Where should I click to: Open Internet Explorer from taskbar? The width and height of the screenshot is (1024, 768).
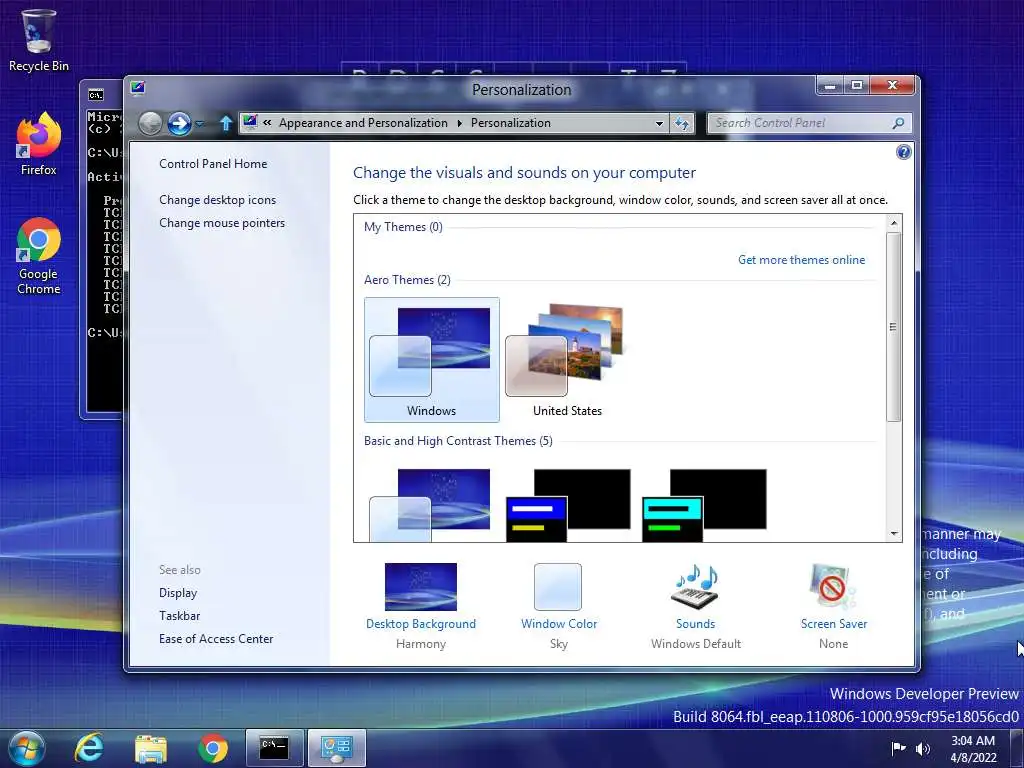pyautogui.click(x=89, y=748)
